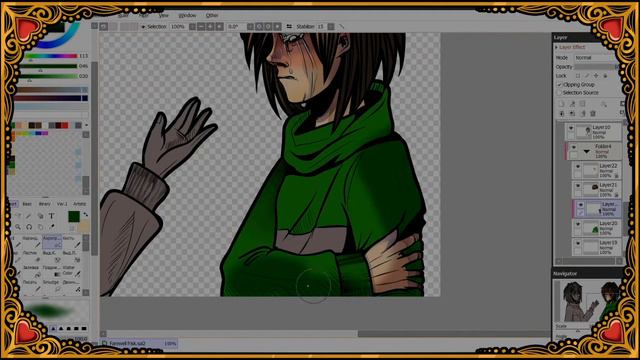
Task: Select the Zoom magnifier tool
Action: 18,227
